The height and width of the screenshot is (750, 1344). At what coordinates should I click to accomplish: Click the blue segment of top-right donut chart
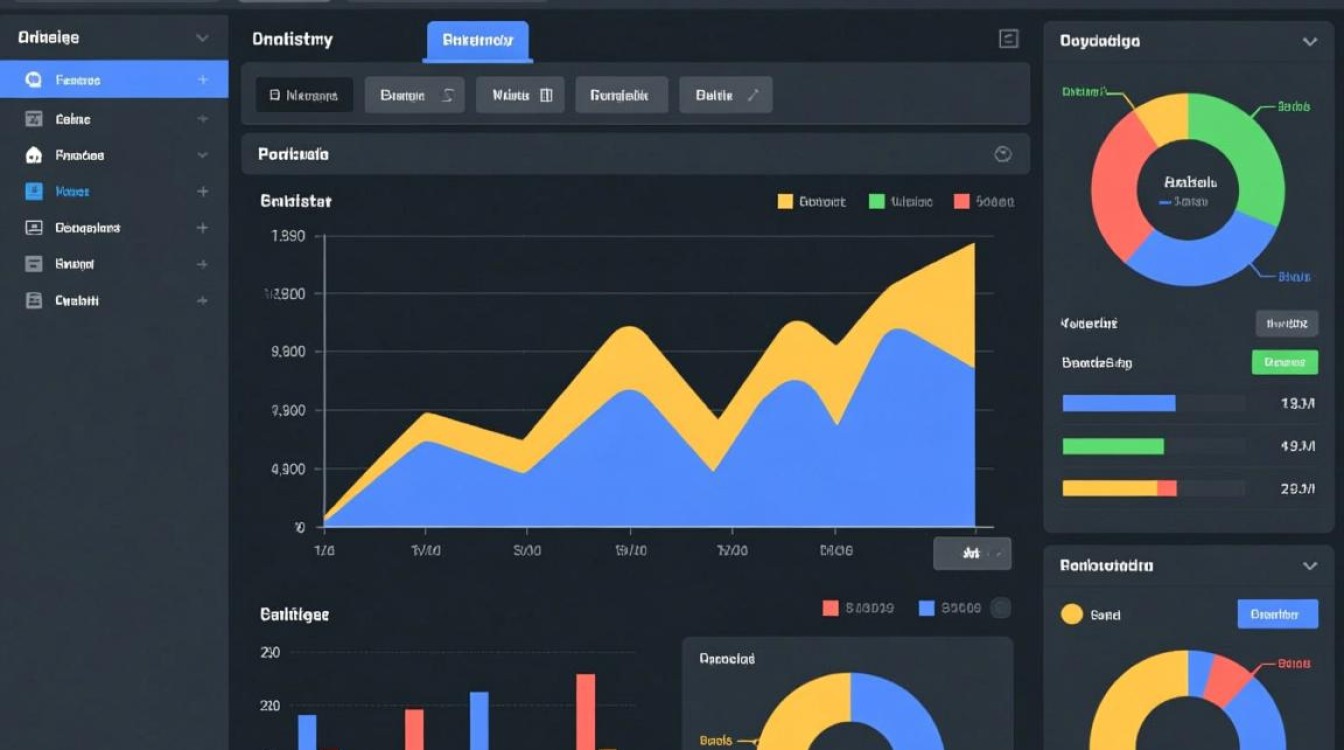pos(1200,260)
